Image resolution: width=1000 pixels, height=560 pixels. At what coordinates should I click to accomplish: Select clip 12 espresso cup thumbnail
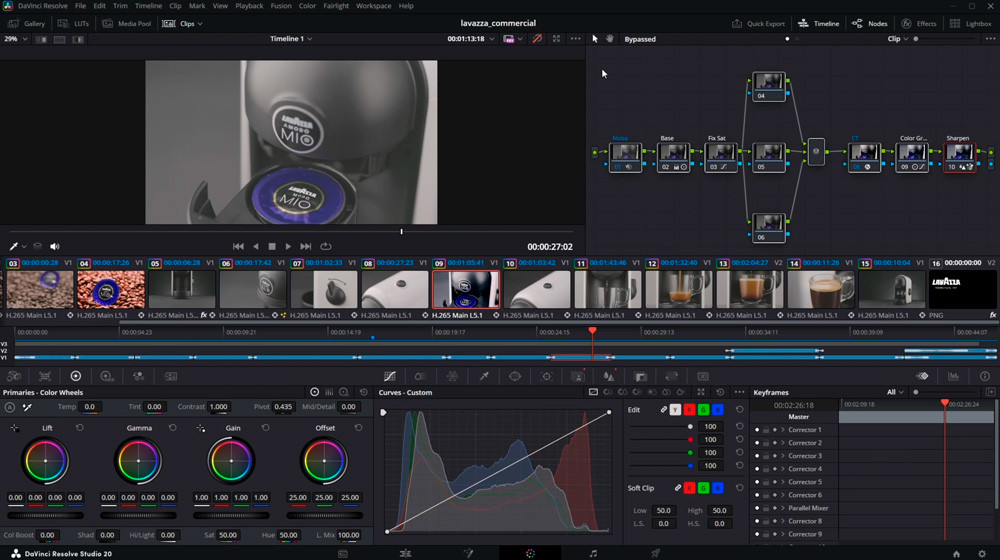[x=678, y=290]
